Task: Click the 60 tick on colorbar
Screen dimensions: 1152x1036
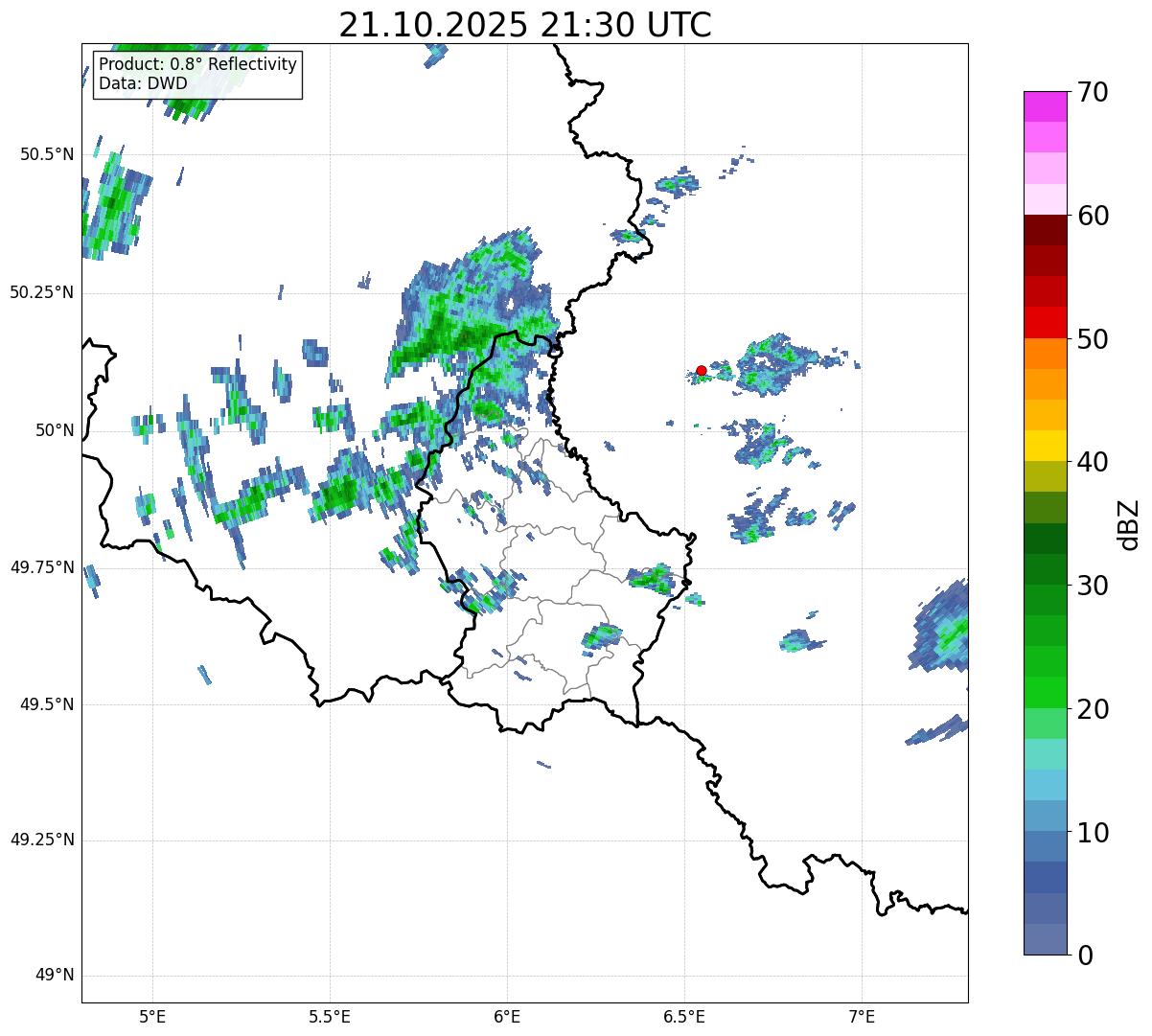Action: 1094,216
